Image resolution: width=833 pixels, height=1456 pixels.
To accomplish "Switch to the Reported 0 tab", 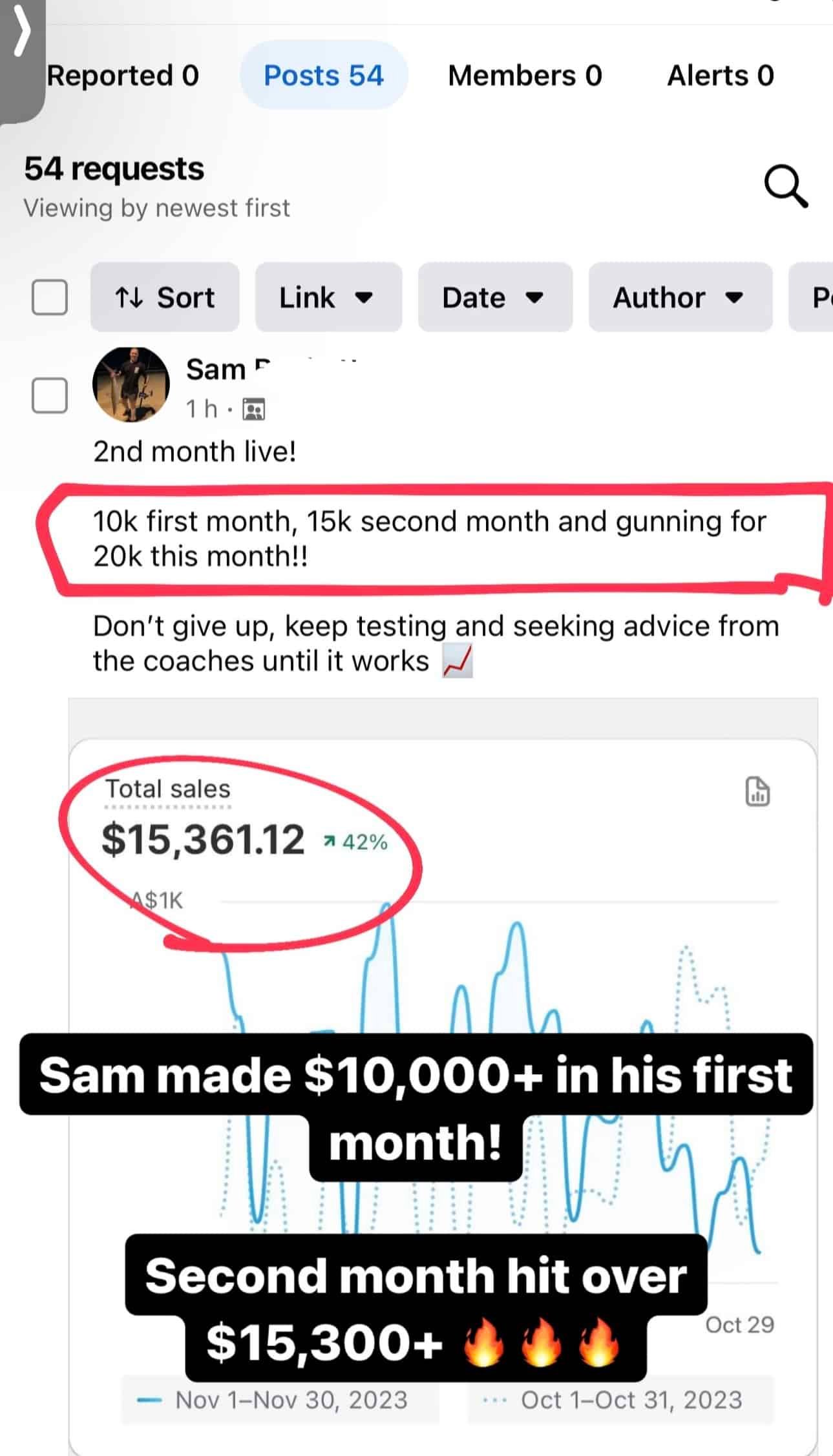I will (x=123, y=76).
